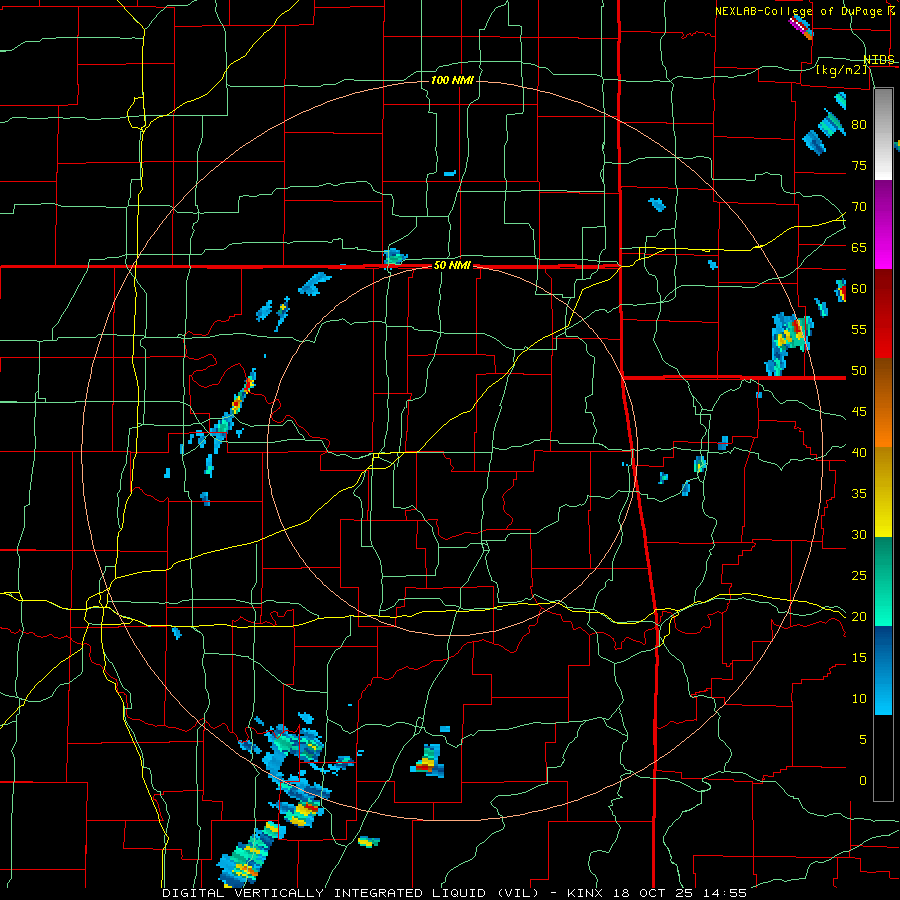Click the scale value 50
Viewport: 900px width, 900px height.
859,371
